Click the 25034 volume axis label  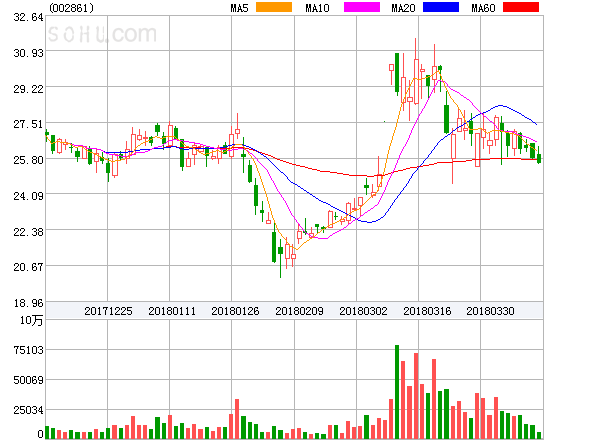28,410
